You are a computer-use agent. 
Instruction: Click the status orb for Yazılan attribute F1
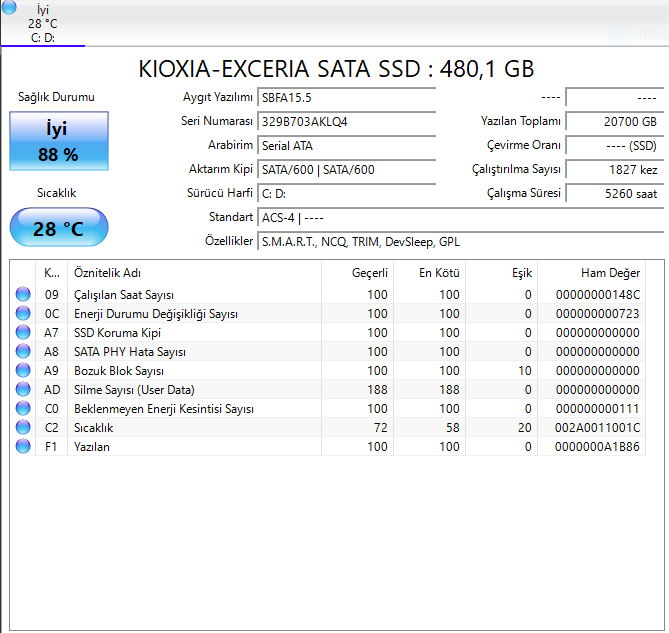(23, 446)
